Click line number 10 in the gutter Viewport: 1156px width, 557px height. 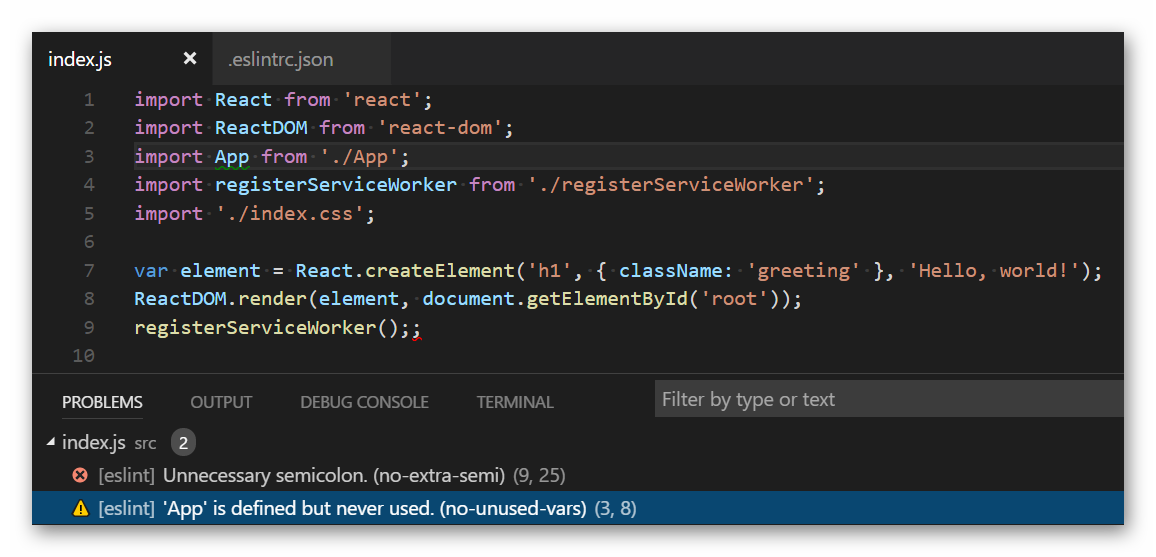pyautogui.click(x=83, y=356)
